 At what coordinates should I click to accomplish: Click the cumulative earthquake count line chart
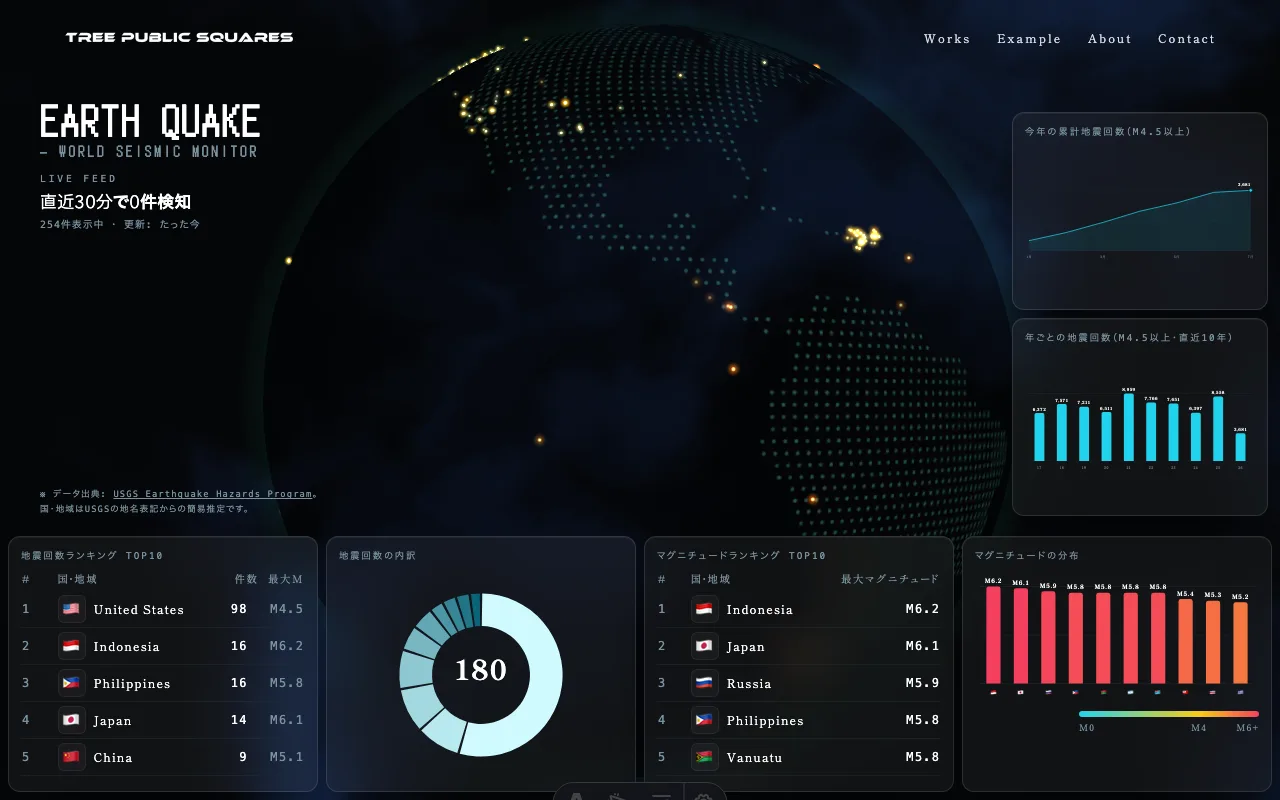[x=1140, y=218]
